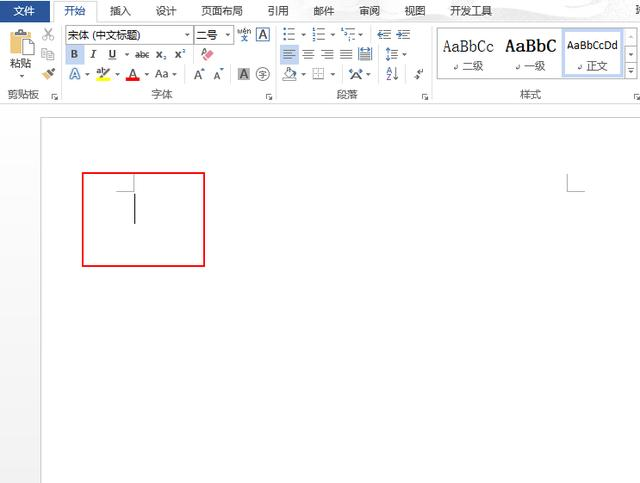
Task: Click the Cut scissors icon
Action: [x=48, y=35]
